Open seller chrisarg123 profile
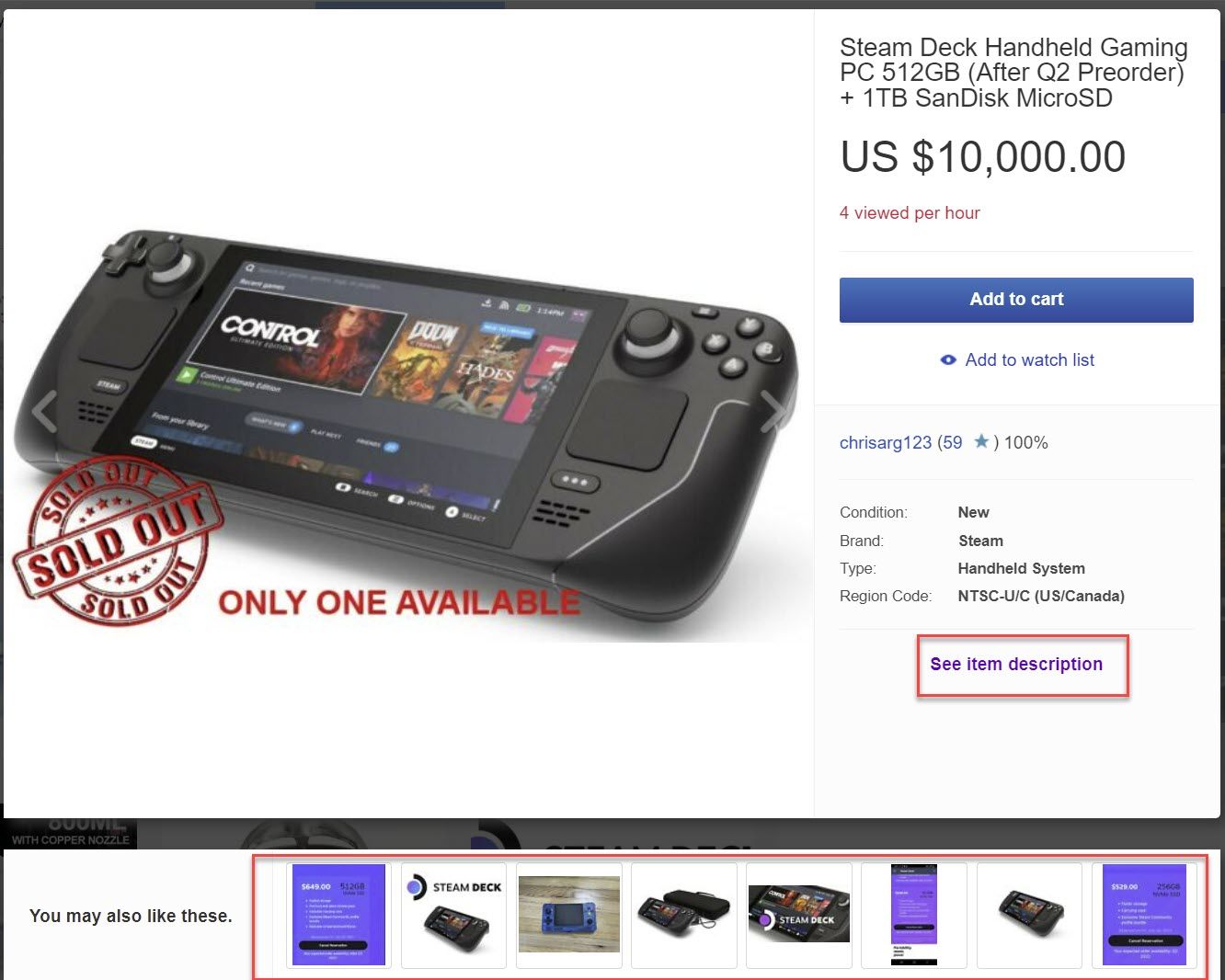 (886, 443)
